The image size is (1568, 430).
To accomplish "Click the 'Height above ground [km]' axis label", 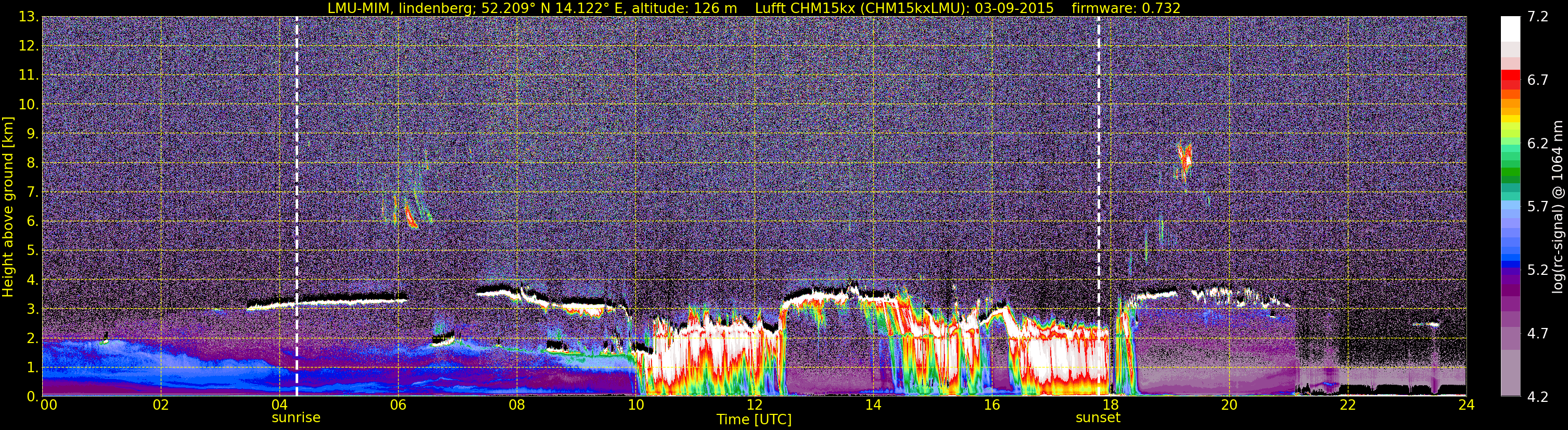I will [8, 207].
